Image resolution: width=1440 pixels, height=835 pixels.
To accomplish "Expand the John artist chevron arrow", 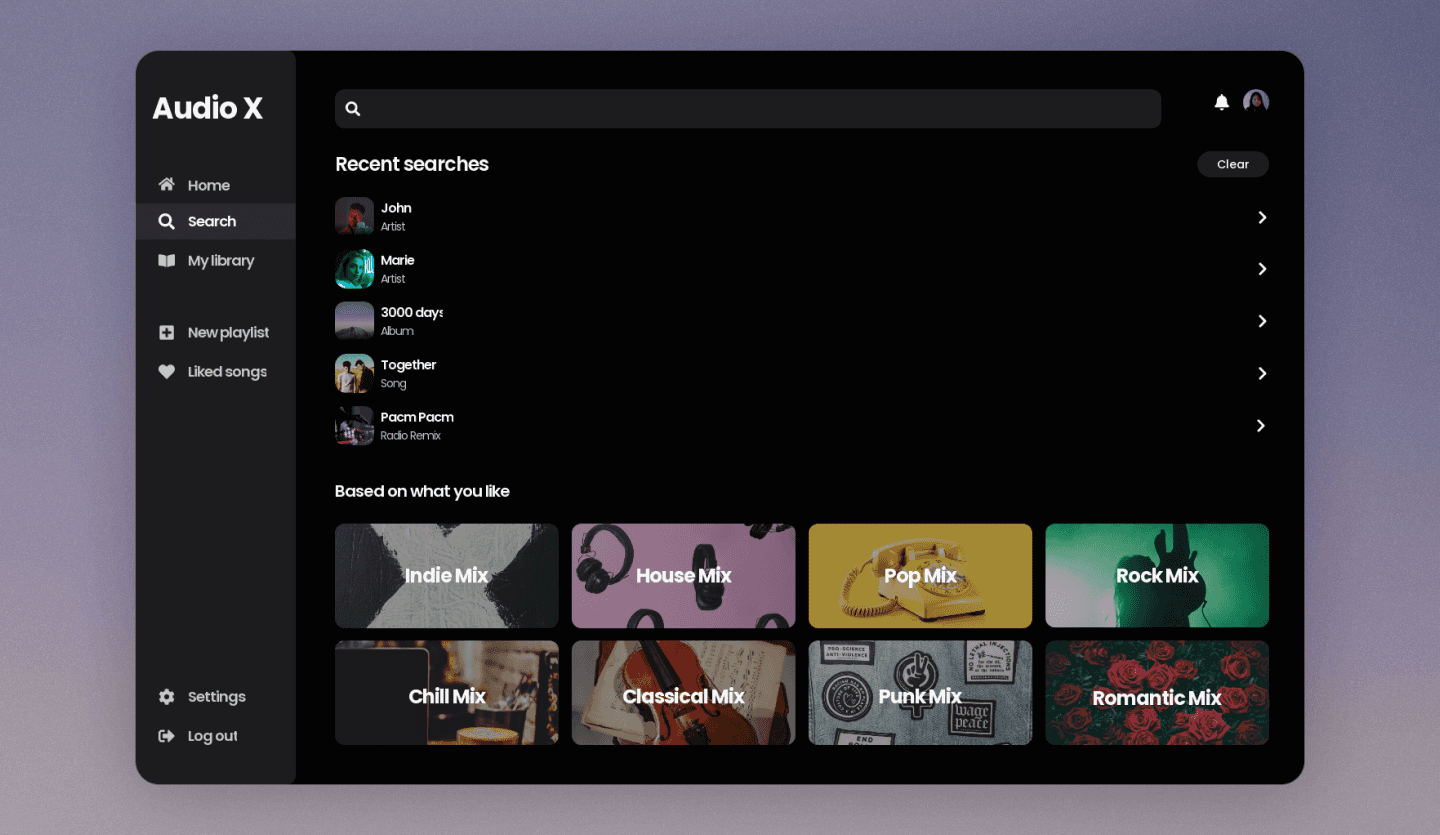I will click(x=1262, y=217).
